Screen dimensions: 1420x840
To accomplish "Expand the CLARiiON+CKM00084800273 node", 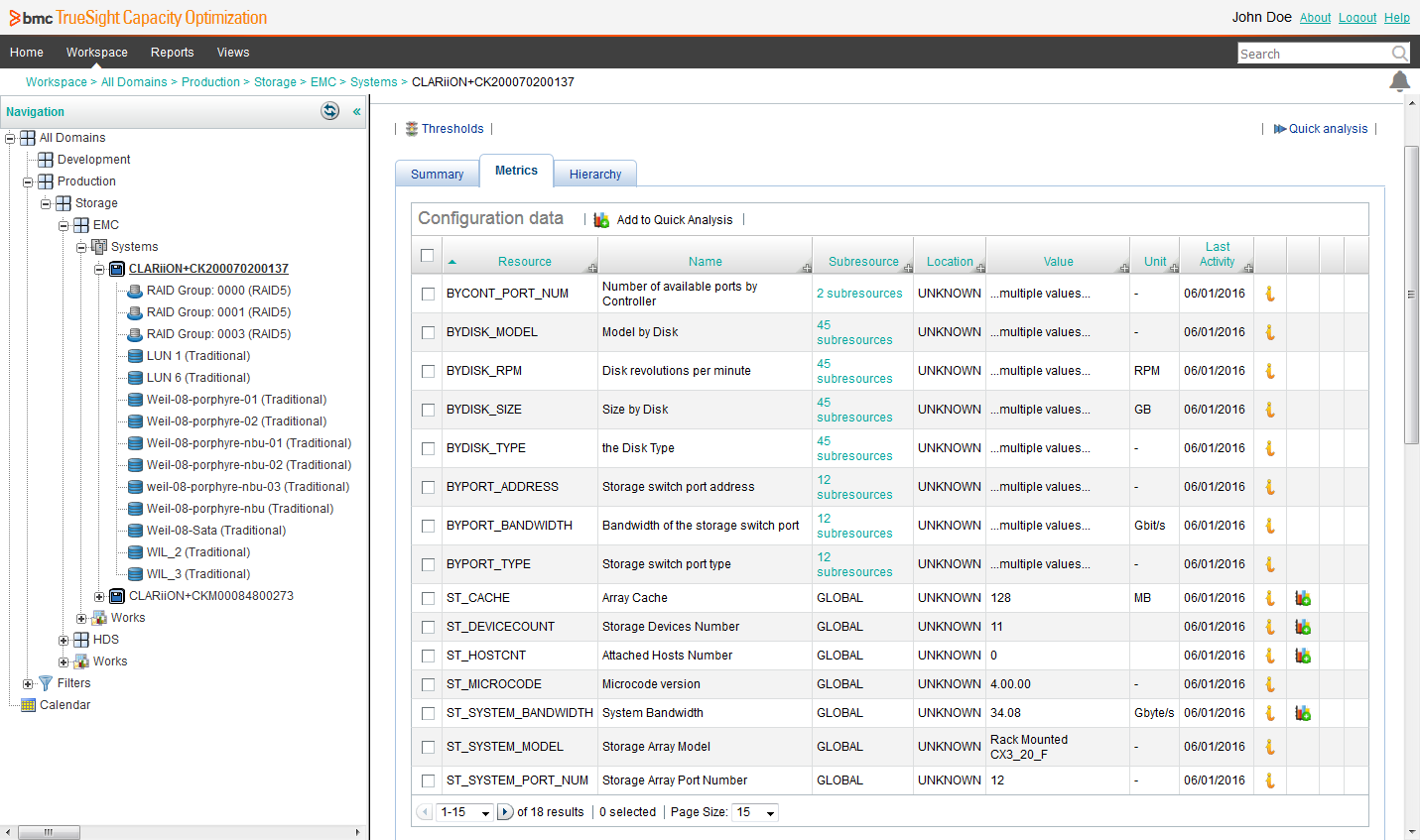I will click(99, 596).
